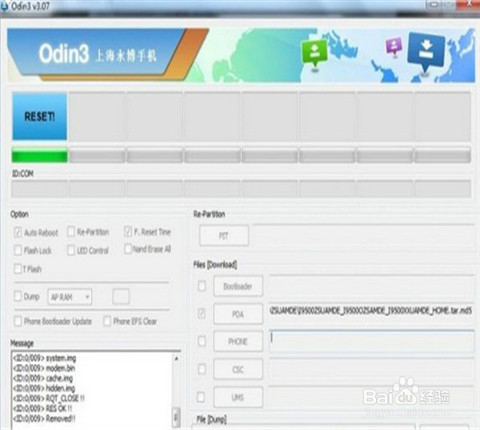Toggle the F. Reset Time checkbox
The image size is (480, 430).
pos(128,231)
